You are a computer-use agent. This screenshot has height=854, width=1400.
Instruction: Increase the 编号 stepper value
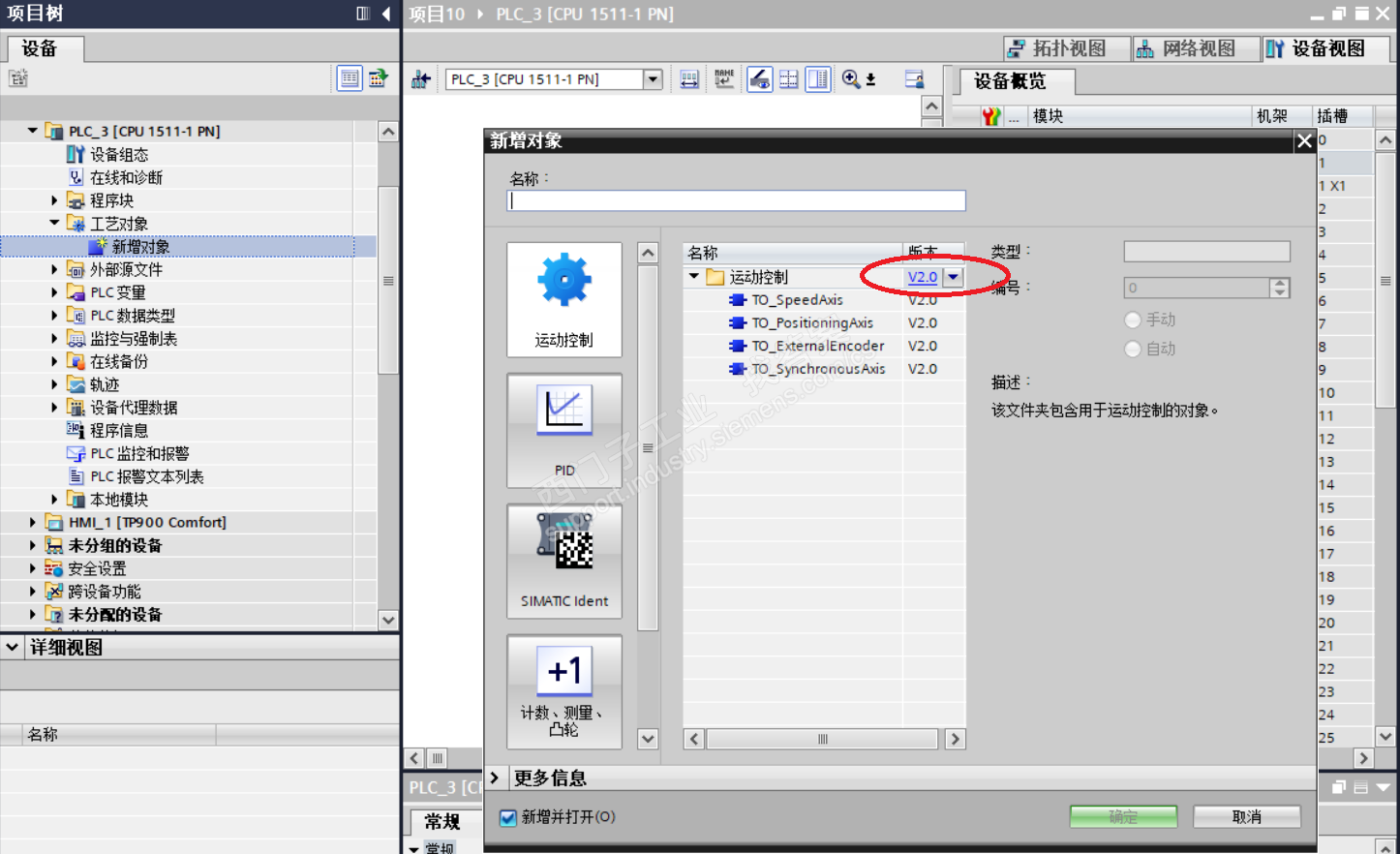tap(1280, 283)
